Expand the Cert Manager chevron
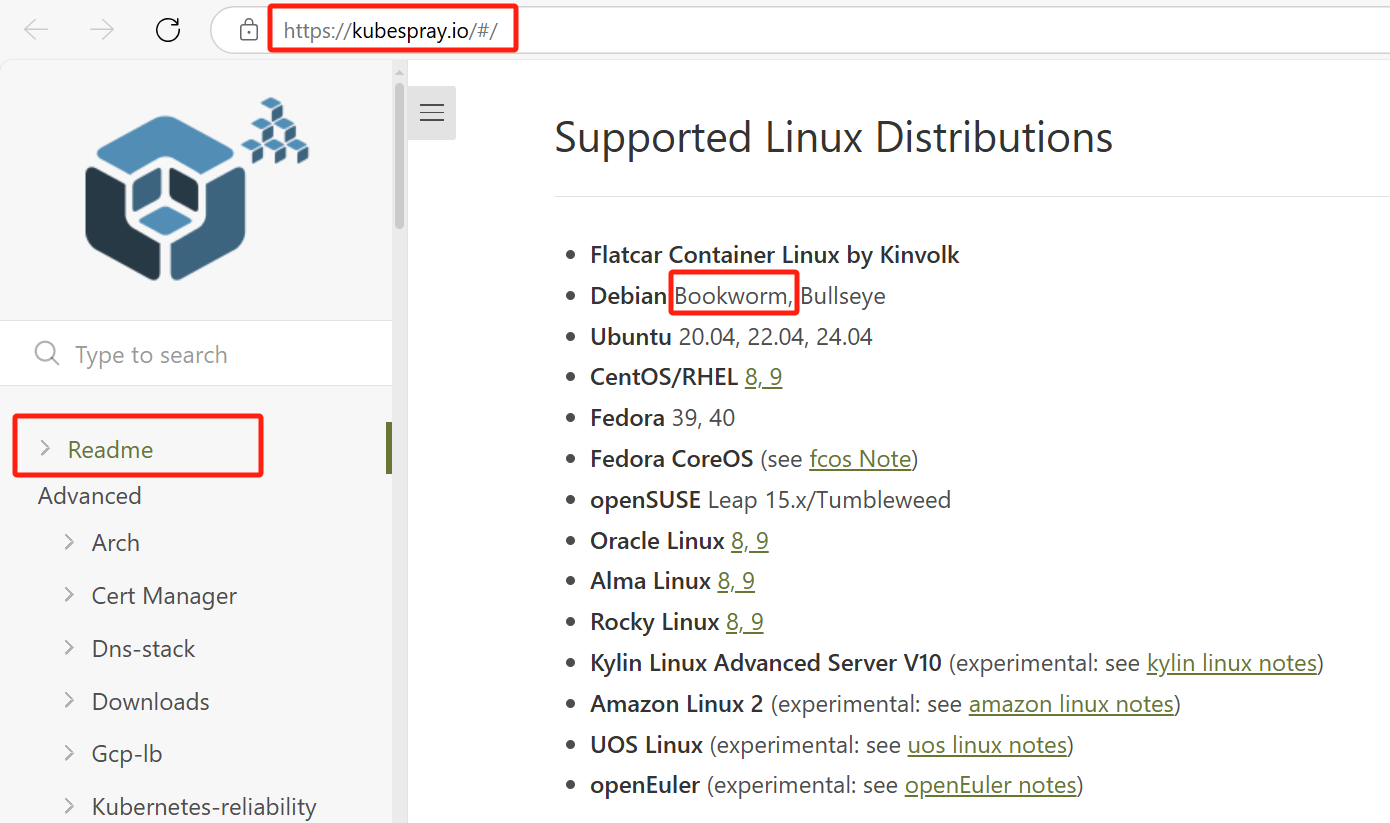The image size is (1390, 823). 69,595
